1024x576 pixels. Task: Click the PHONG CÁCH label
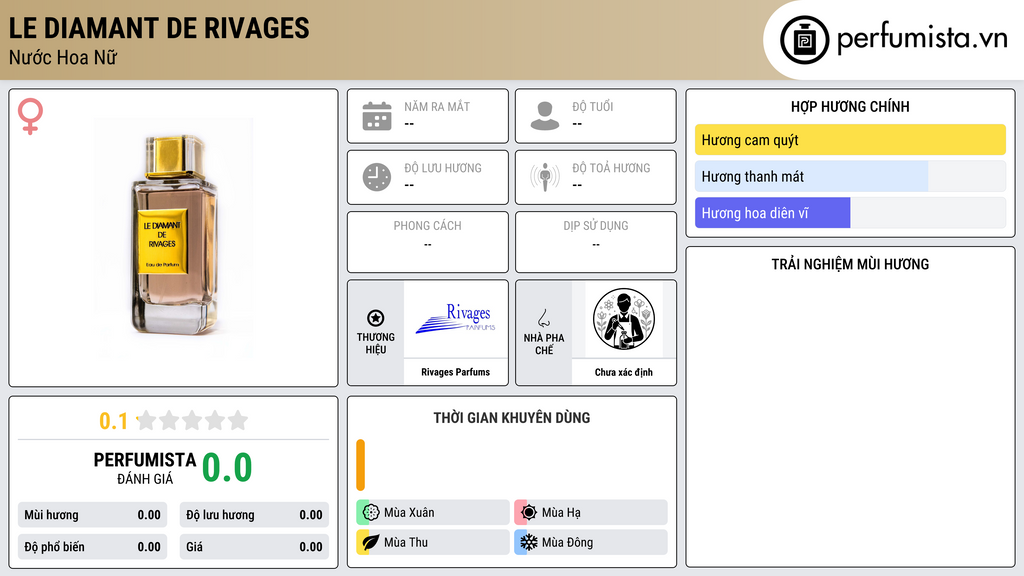pos(428,226)
